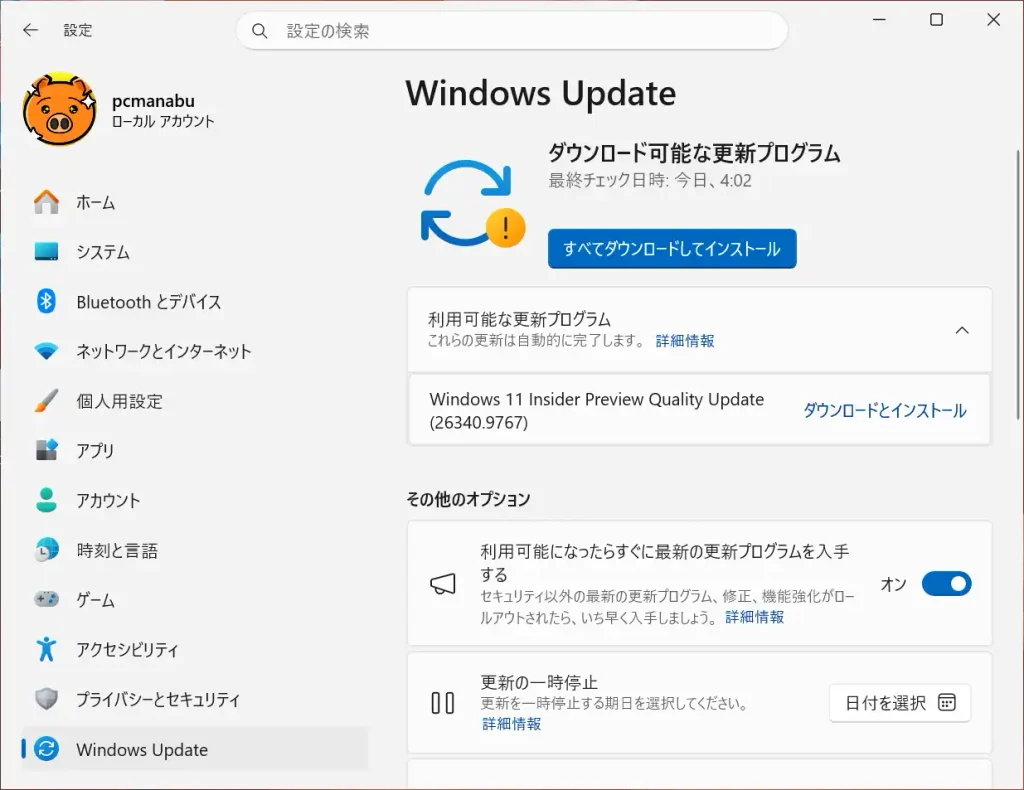The height and width of the screenshot is (790, 1024).
Task: Click ローカル アカウント label
Action: pyautogui.click(x=163, y=121)
